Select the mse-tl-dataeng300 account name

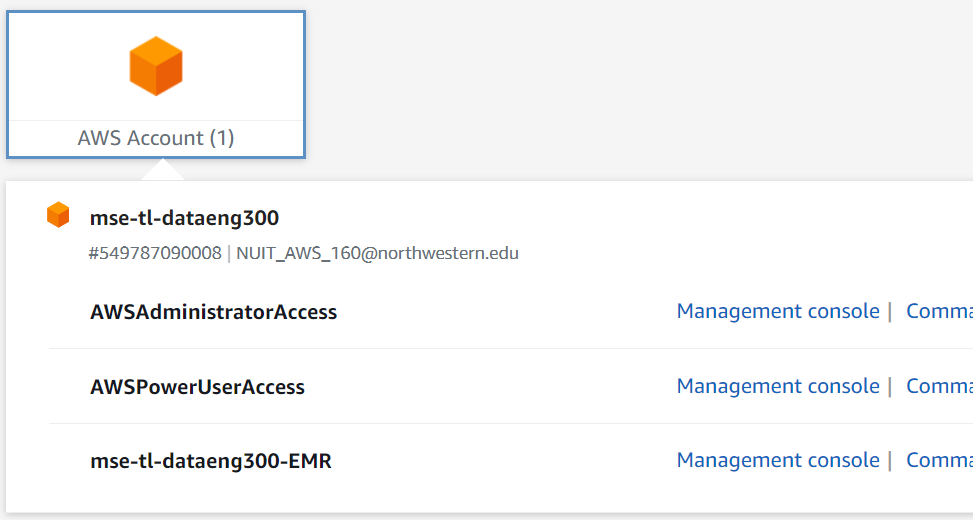[x=184, y=217]
